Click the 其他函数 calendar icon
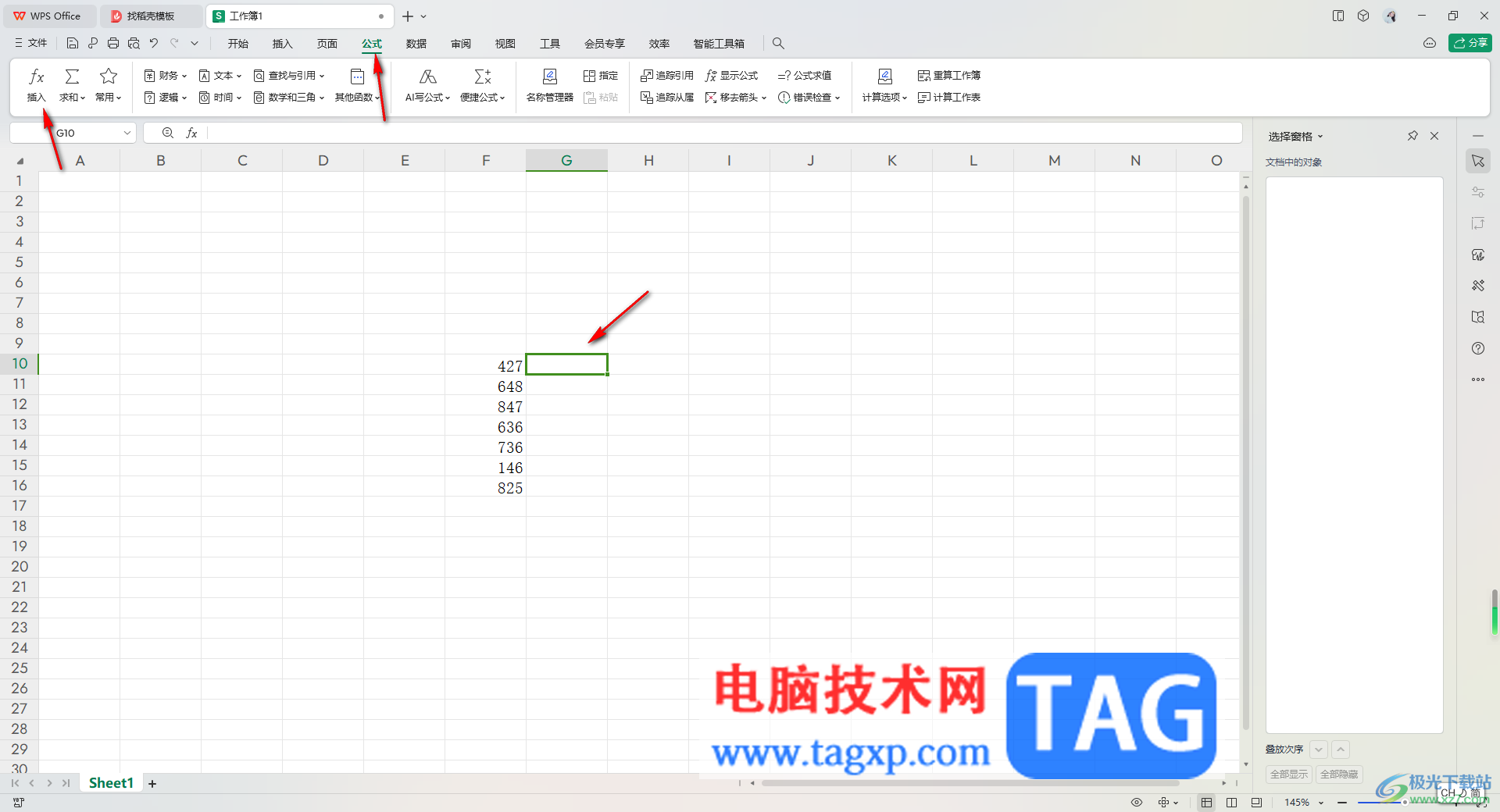 point(357,77)
